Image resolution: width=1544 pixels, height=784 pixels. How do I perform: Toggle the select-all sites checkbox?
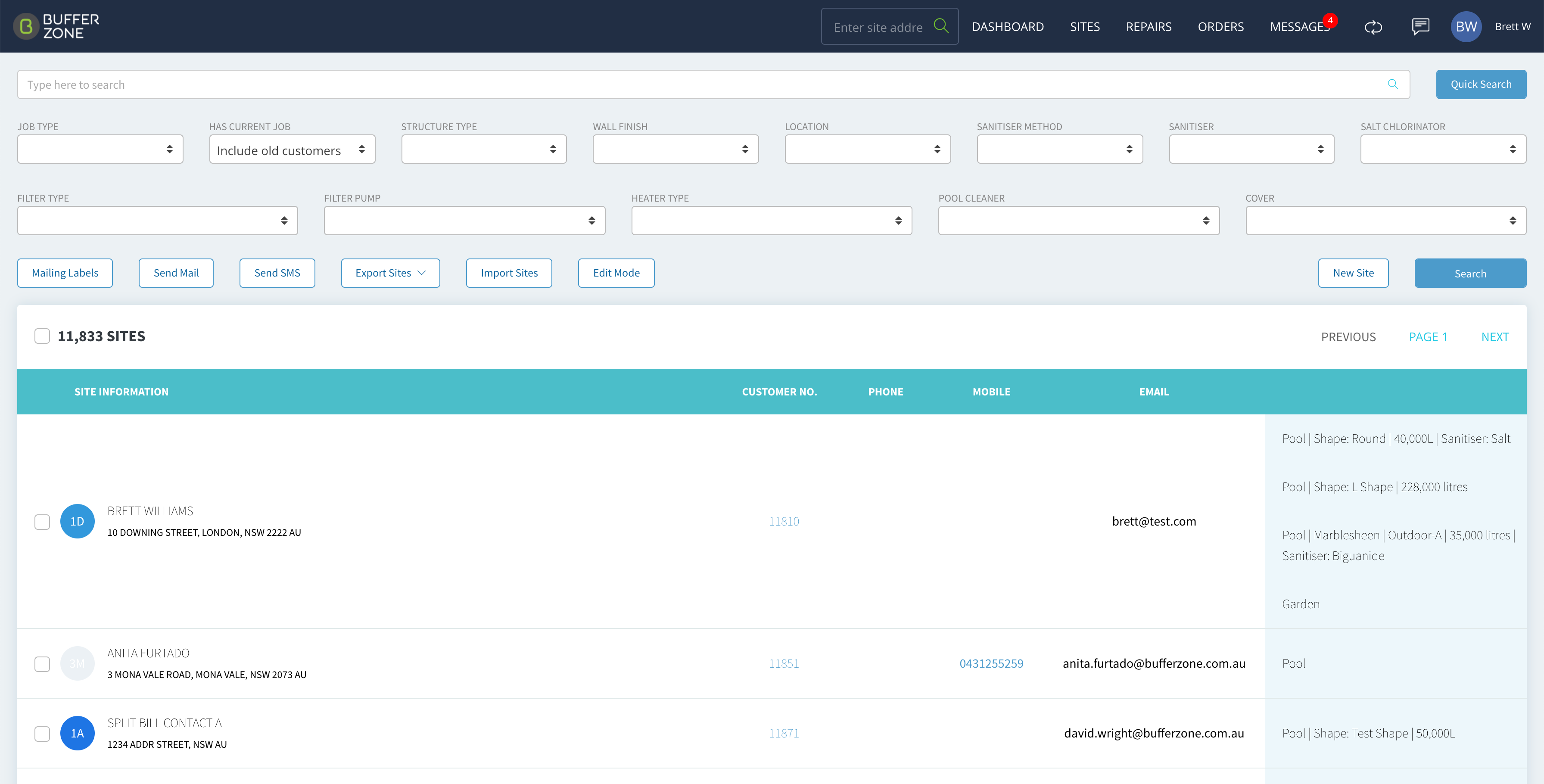(42, 336)
